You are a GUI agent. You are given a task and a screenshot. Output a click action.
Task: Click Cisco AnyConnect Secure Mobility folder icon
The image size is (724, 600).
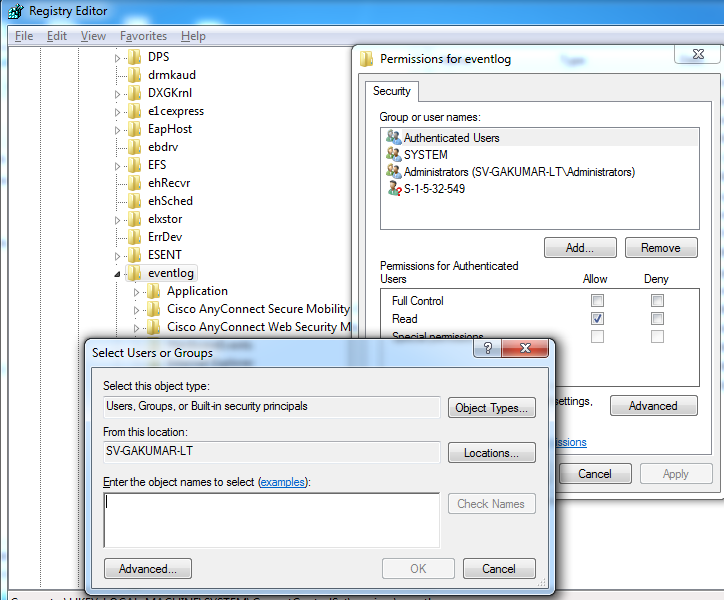153,309
